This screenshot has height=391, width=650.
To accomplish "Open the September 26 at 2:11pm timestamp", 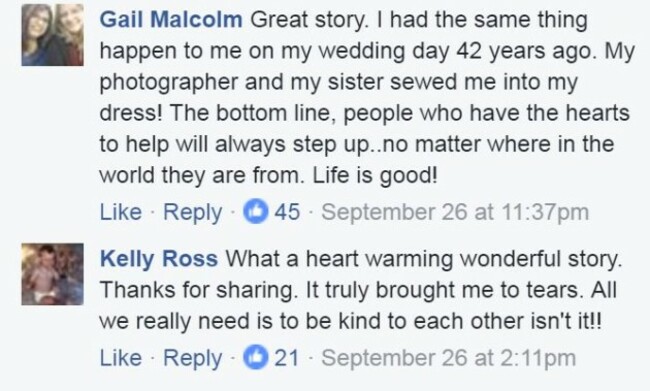I will point(449,358).
